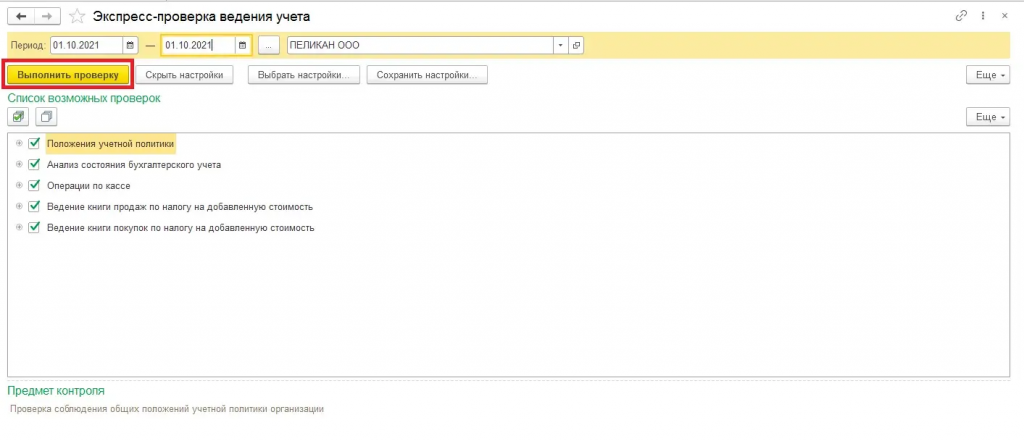This screenshot has height=441, width=1024.
Task: Click the Список возможных проверок heading
Action: [x=84, y=98]
